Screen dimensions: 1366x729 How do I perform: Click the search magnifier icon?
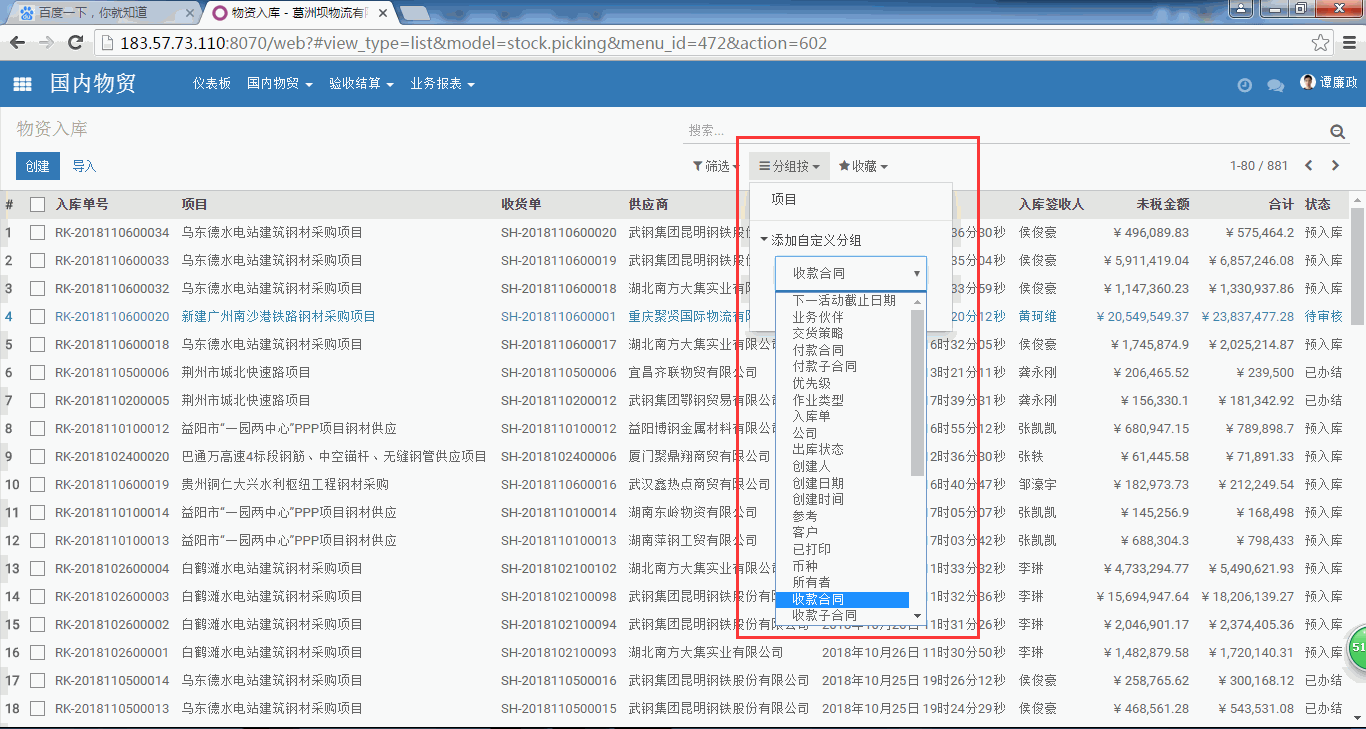point(1337,132)
